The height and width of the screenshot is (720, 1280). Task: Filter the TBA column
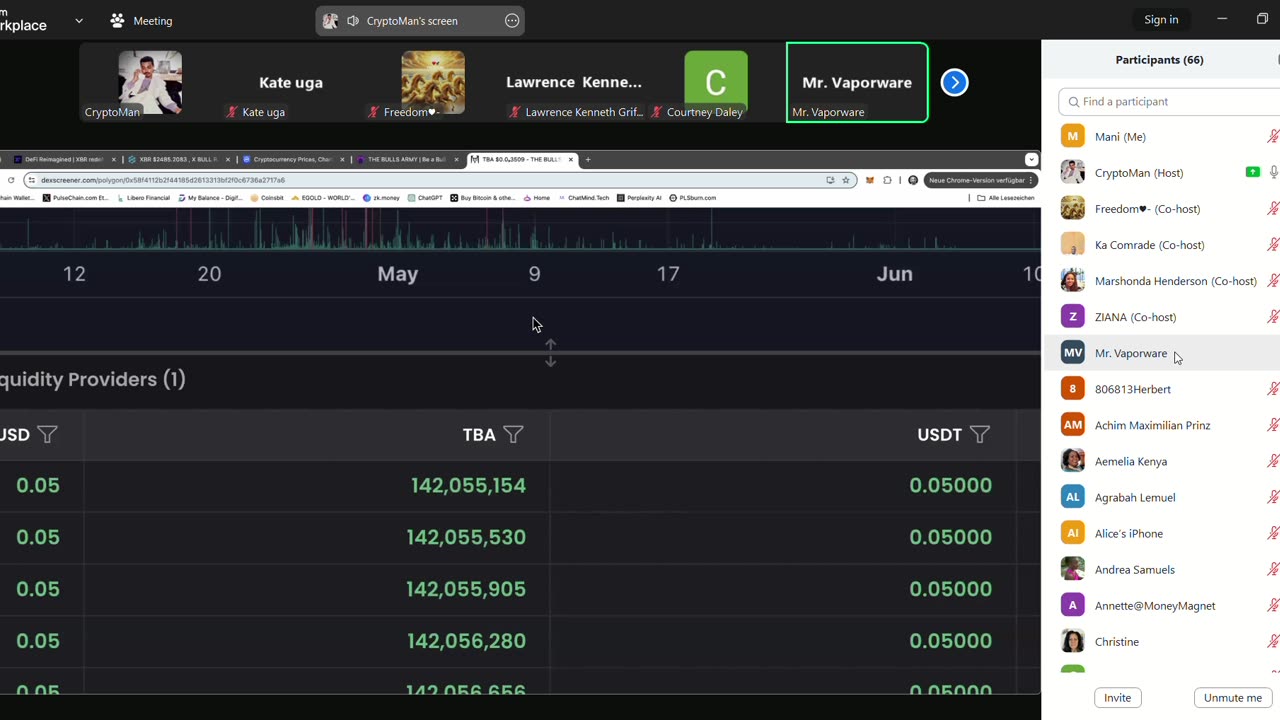tap(513, 434)
